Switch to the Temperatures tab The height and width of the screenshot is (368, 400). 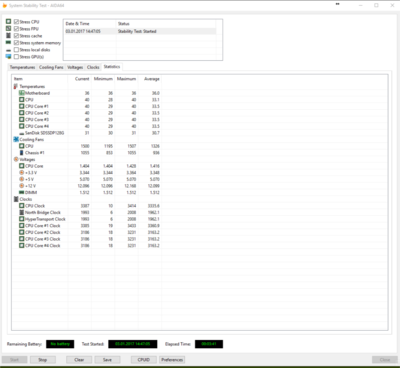point(22,67)
